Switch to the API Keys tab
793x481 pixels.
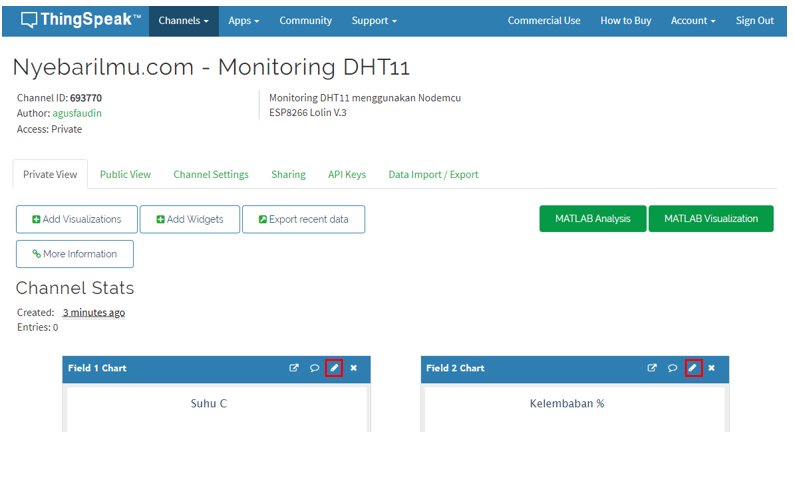tap(347, 174)
